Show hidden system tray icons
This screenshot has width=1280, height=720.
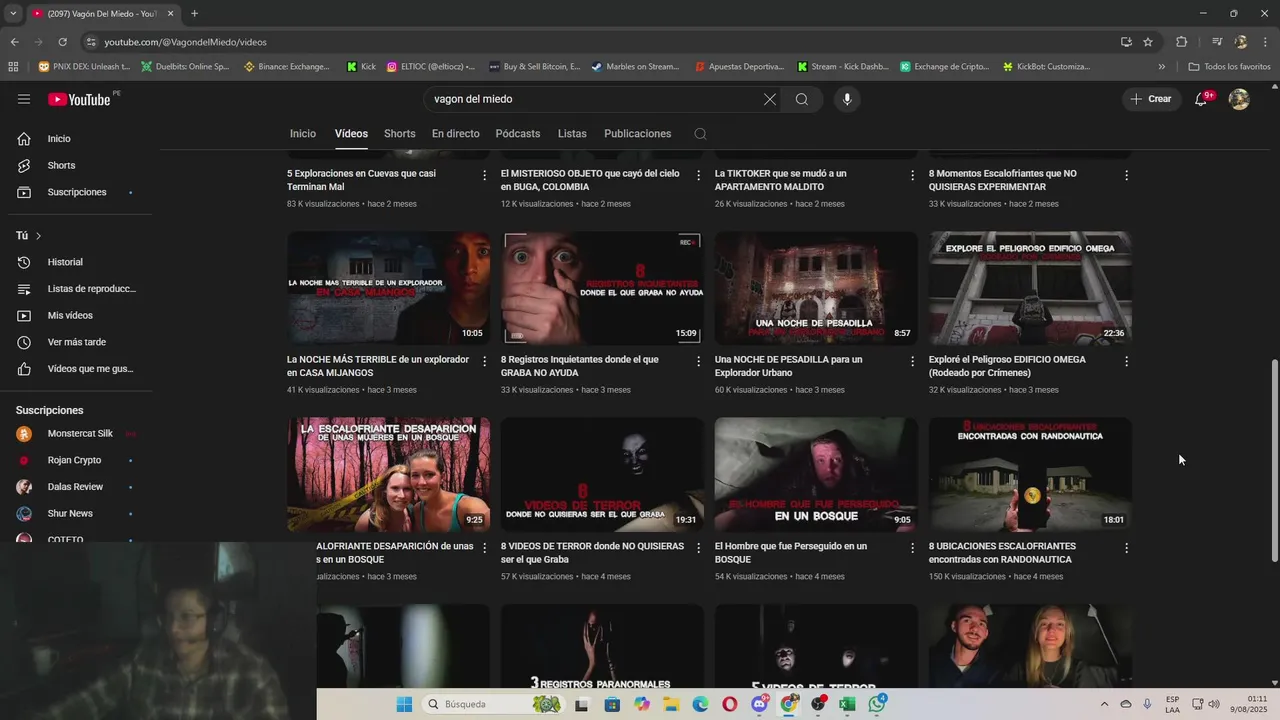[1104, 704]
